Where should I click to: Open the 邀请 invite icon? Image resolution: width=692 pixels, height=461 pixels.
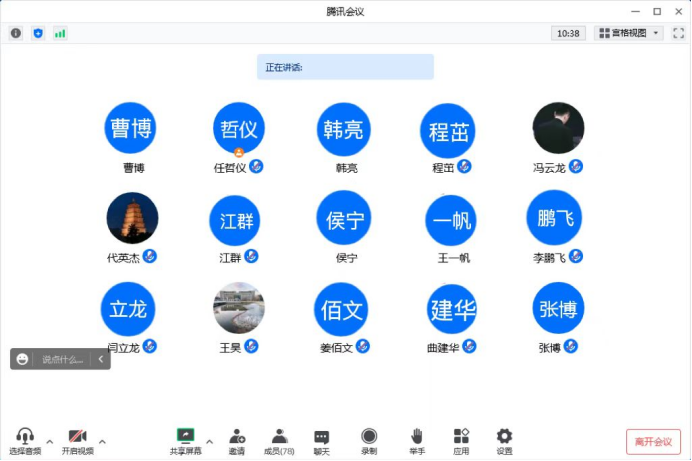click(x=237, y=440)
